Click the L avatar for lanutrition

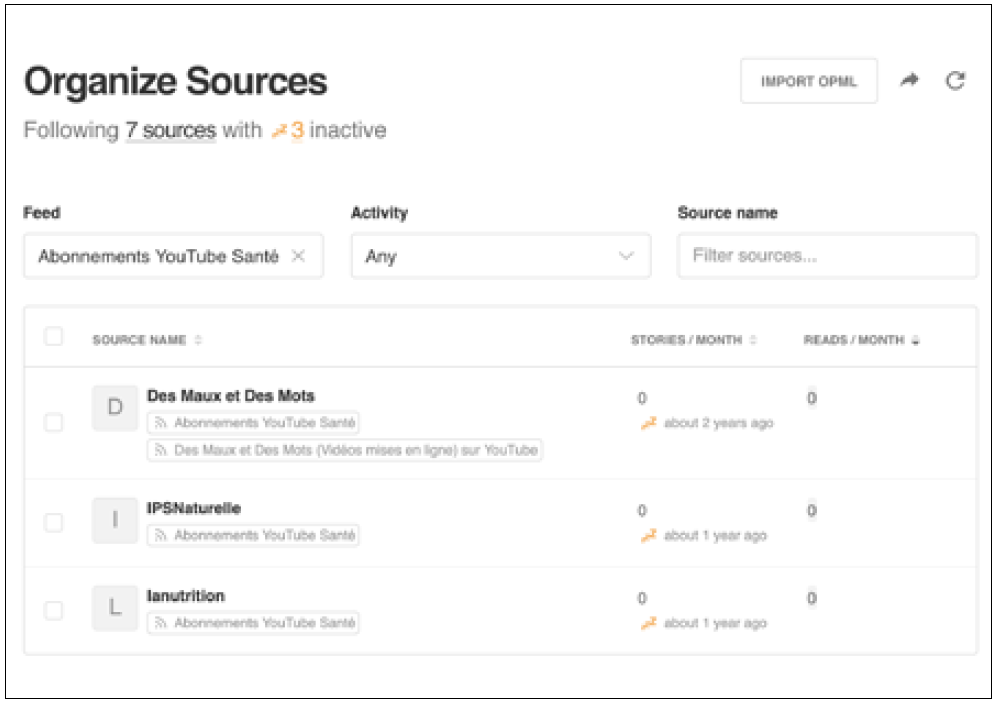tap(115, 608)
